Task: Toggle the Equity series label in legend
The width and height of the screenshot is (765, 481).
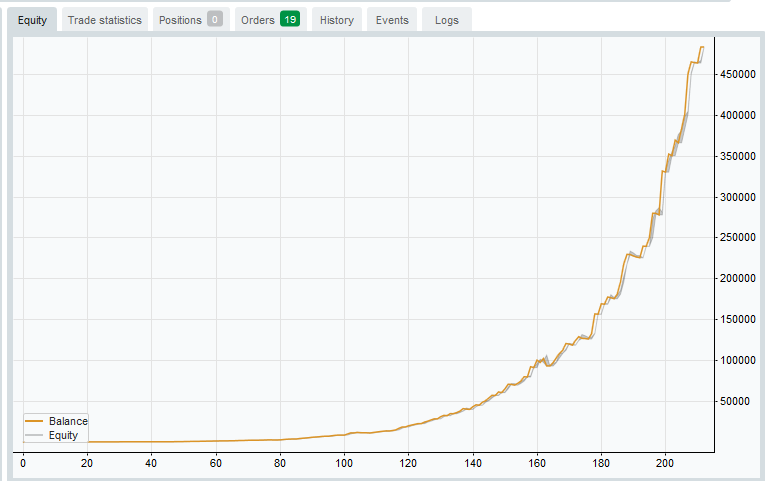Action: (63, 436)
